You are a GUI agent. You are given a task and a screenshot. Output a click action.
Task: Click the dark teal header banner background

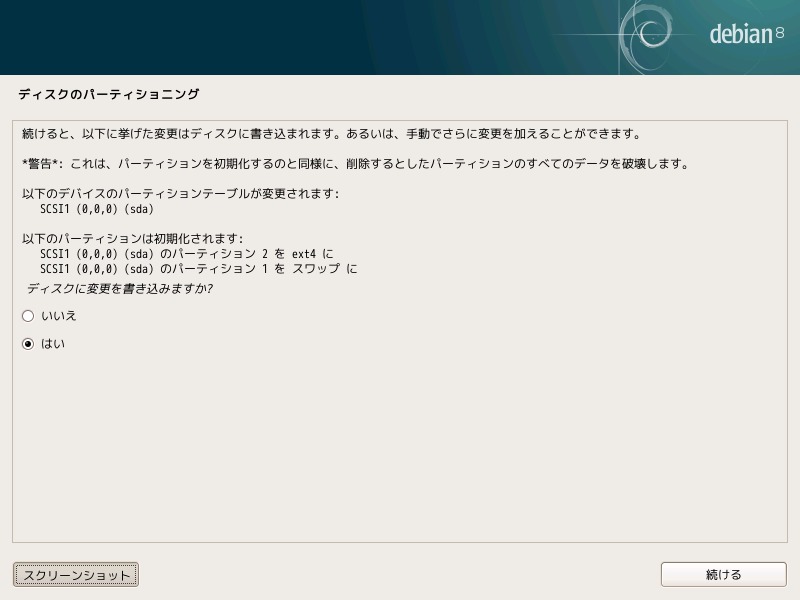tap(255, 37)
